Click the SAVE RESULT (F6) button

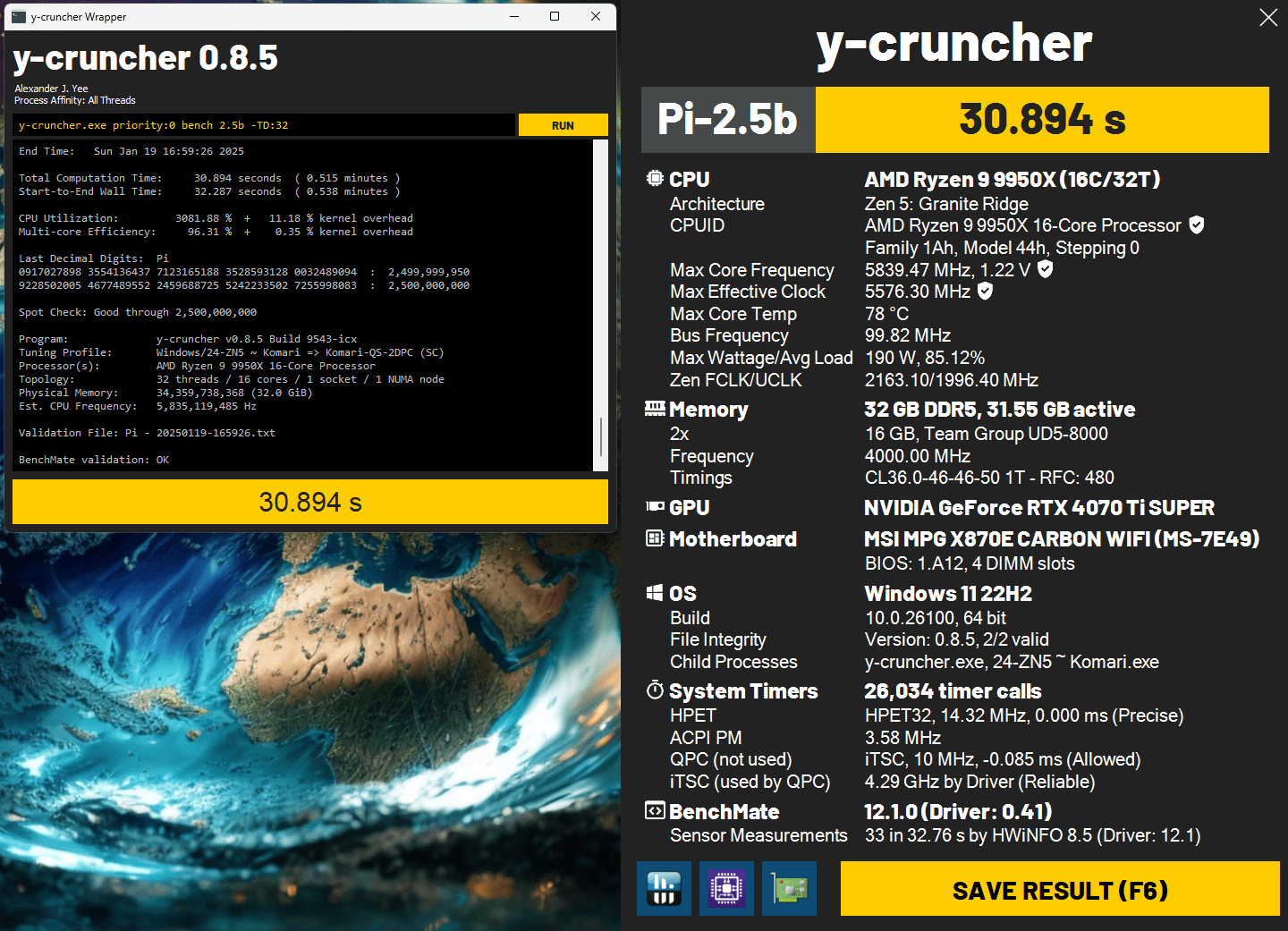pyautogui.click(x=1060, y=889)
